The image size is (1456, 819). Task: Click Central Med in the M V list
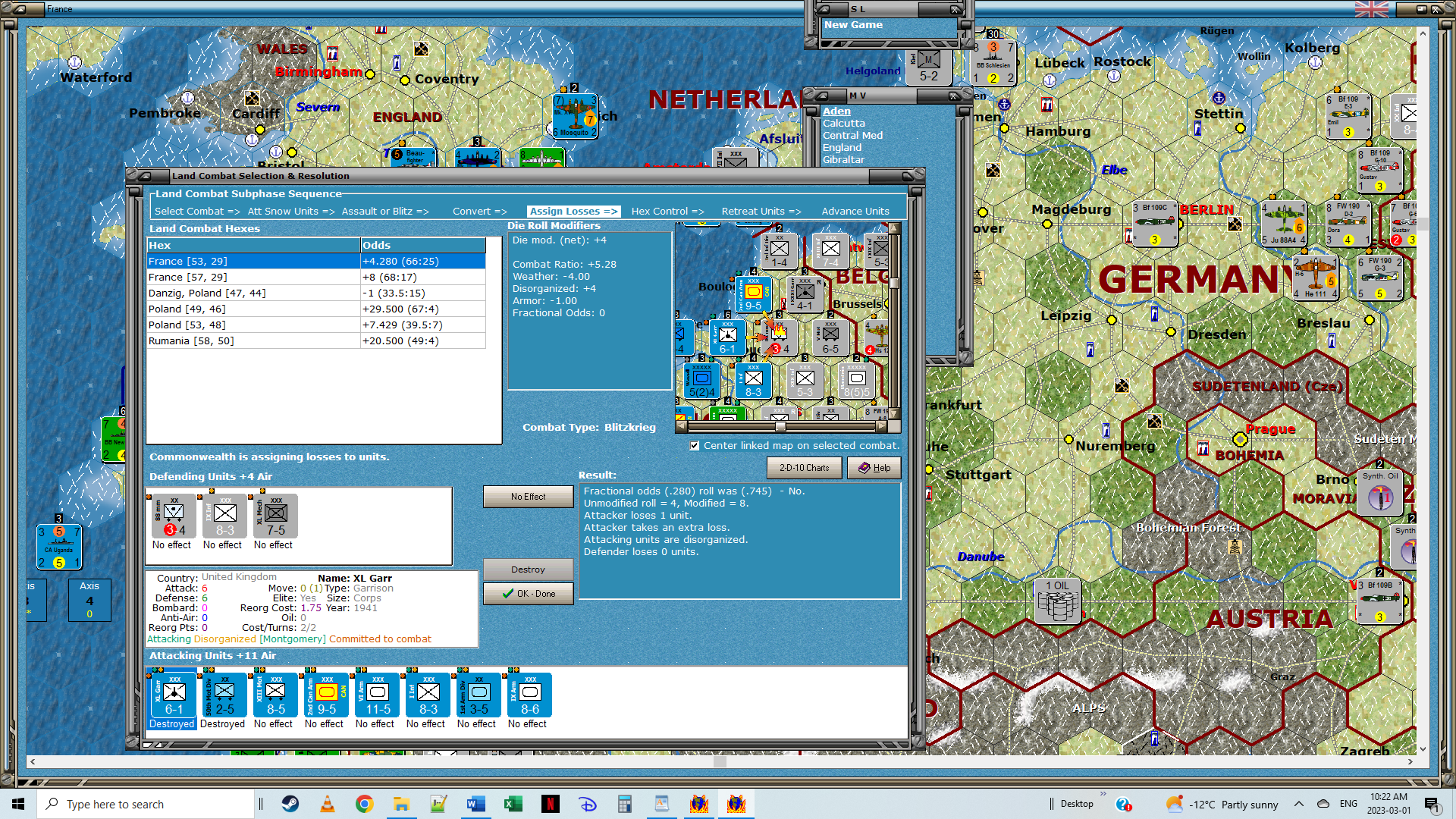852,136
